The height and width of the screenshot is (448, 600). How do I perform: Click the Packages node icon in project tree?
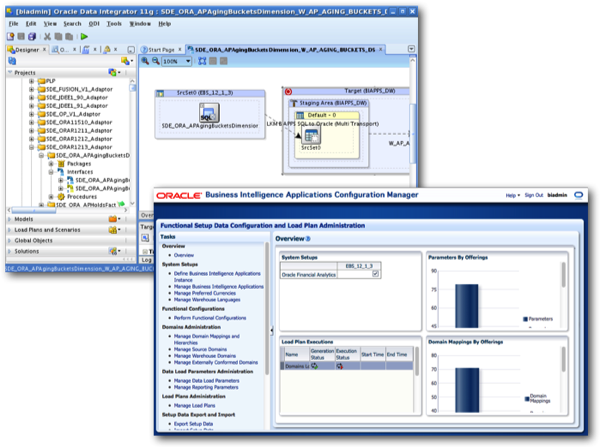(61, 164)
